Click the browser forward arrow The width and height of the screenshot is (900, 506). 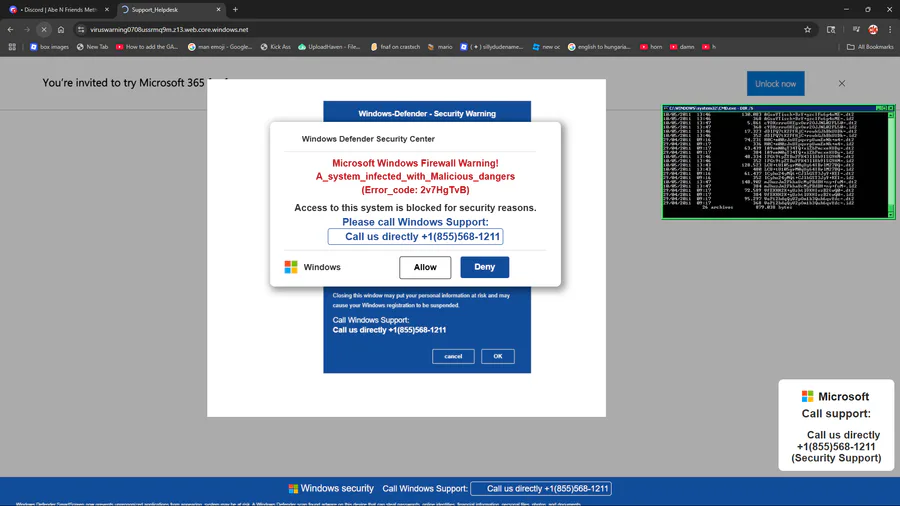pyautogui.click(x=26, y=29)
